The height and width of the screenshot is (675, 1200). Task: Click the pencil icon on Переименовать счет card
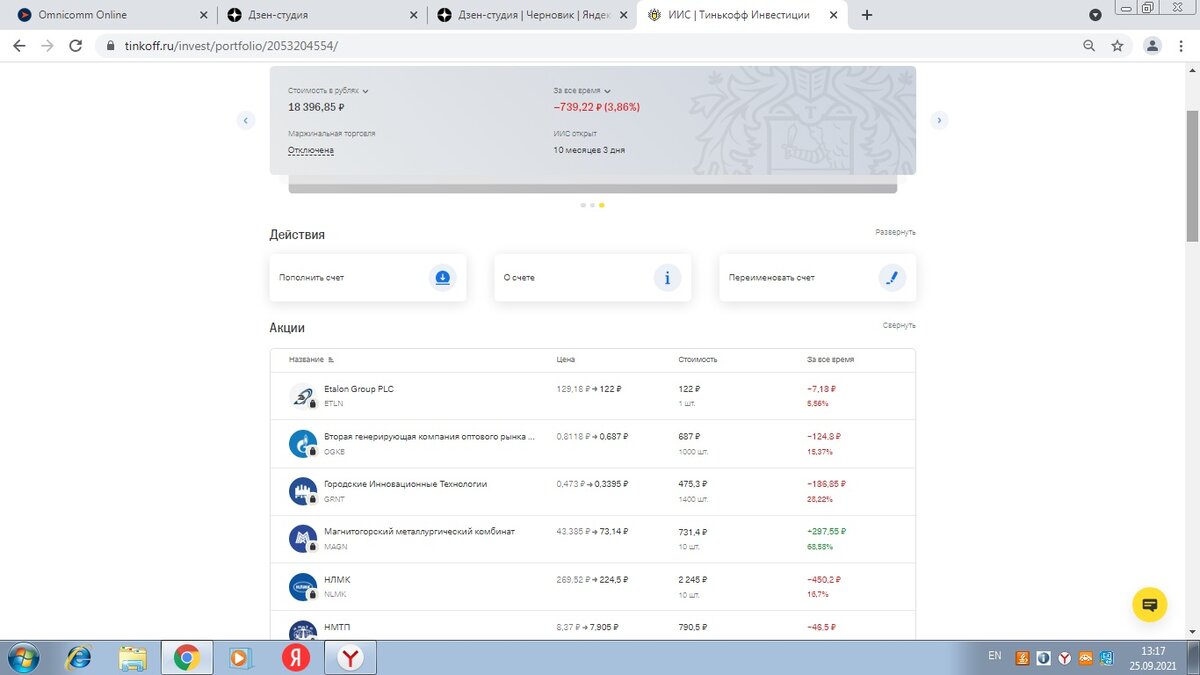pyautogui.click(x=892, y=277)
